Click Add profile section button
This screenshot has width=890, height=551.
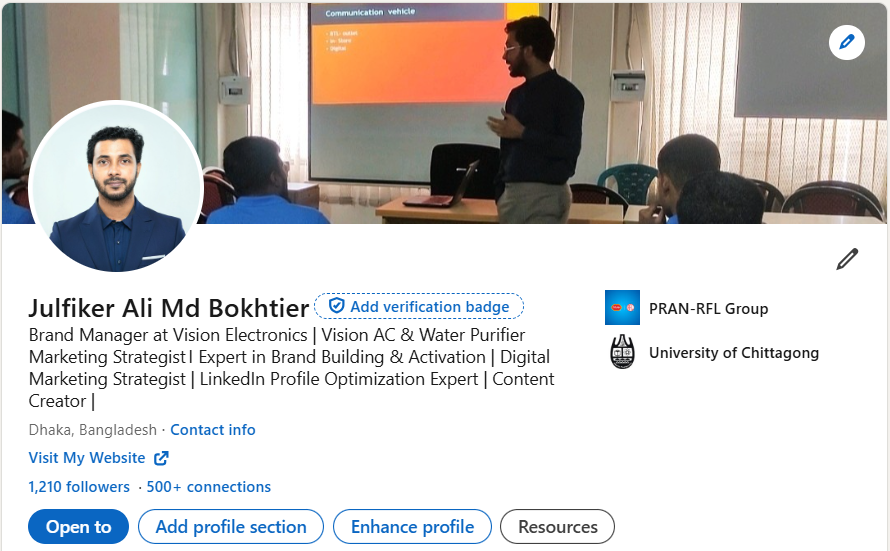click(231, 527)
